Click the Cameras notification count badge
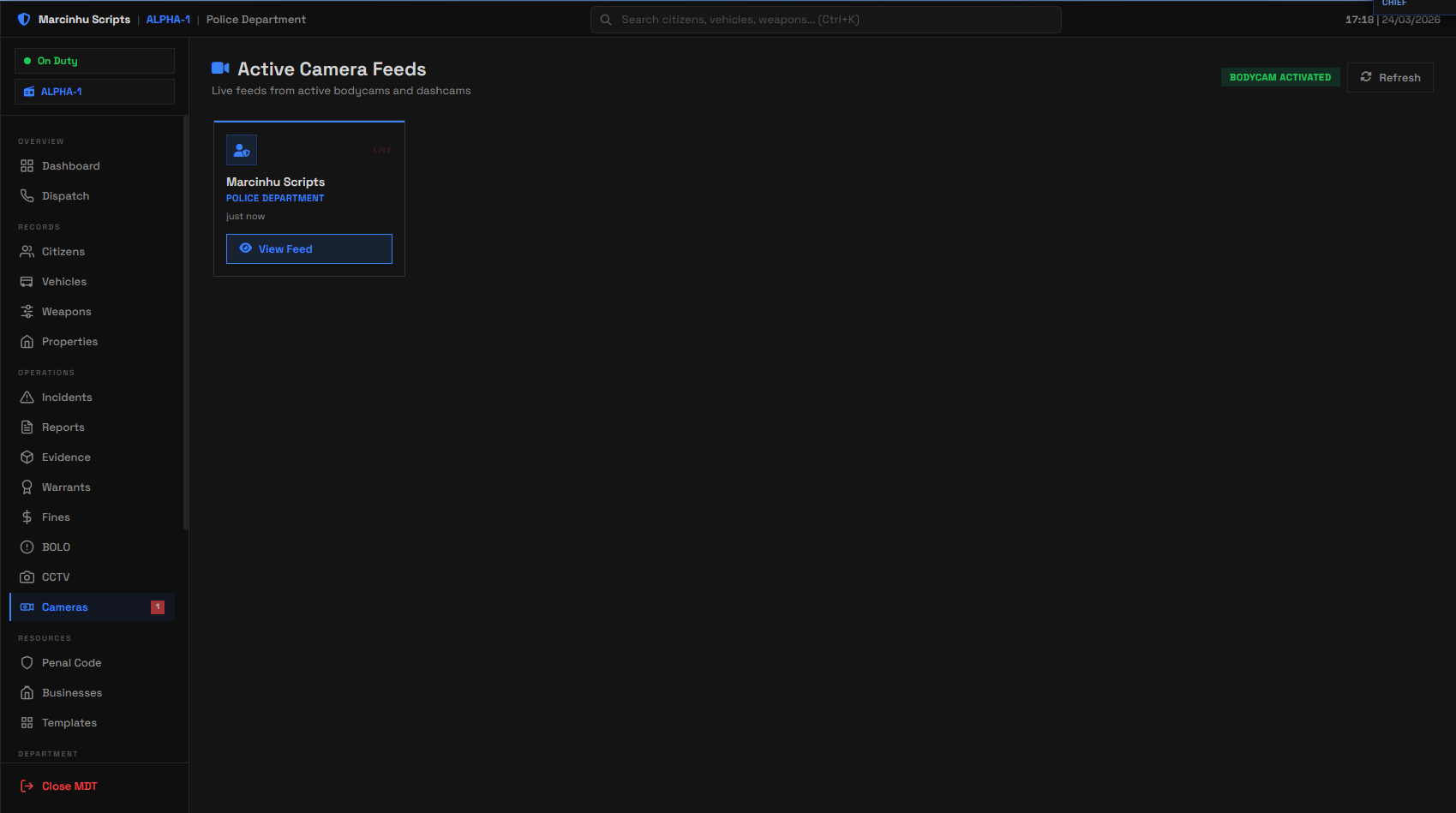The height and width of the screenshot is (813, 1456). click(x=158, y=607)
